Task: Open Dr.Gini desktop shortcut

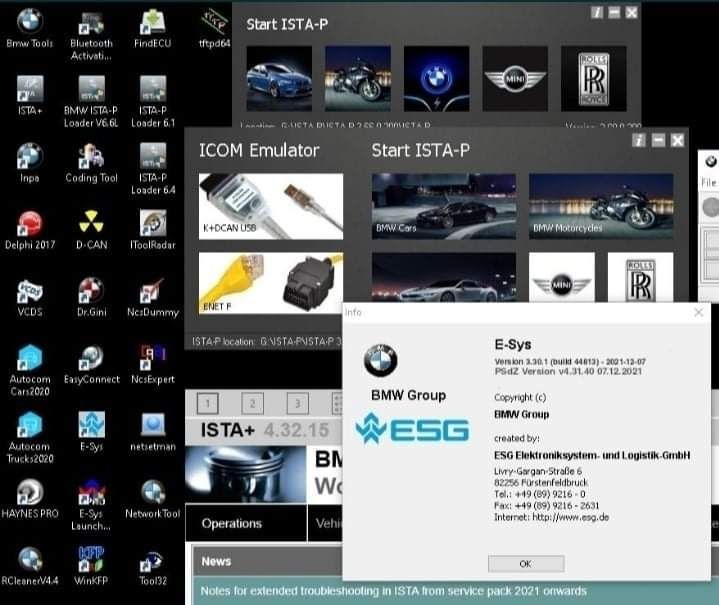Action: (x=91, y=297)
